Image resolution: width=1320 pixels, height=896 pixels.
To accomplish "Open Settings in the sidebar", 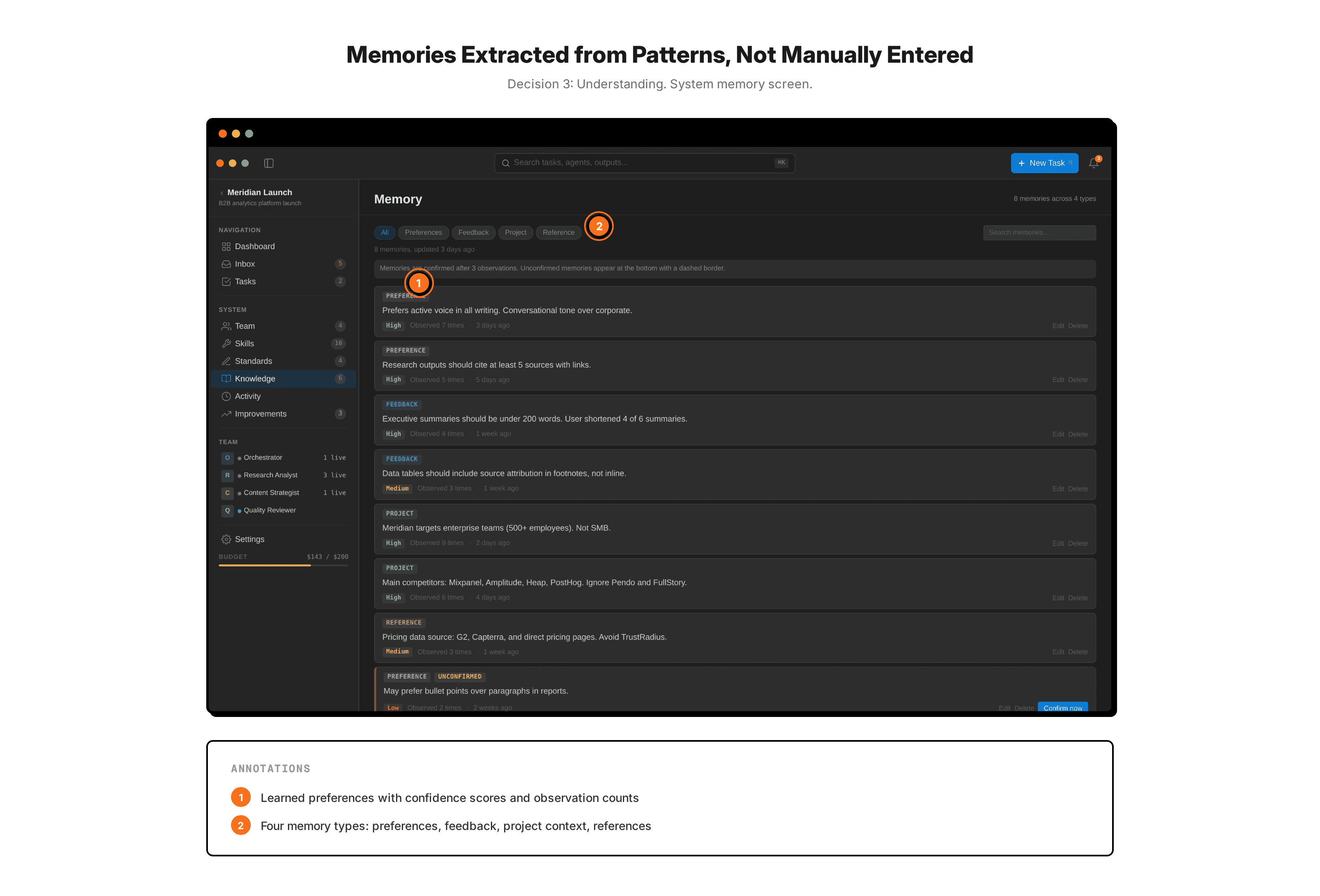I will (x=283, y=539).
